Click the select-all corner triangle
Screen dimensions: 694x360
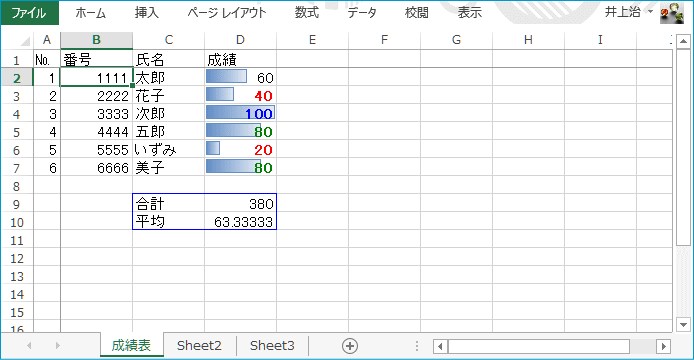coord(25,41)
